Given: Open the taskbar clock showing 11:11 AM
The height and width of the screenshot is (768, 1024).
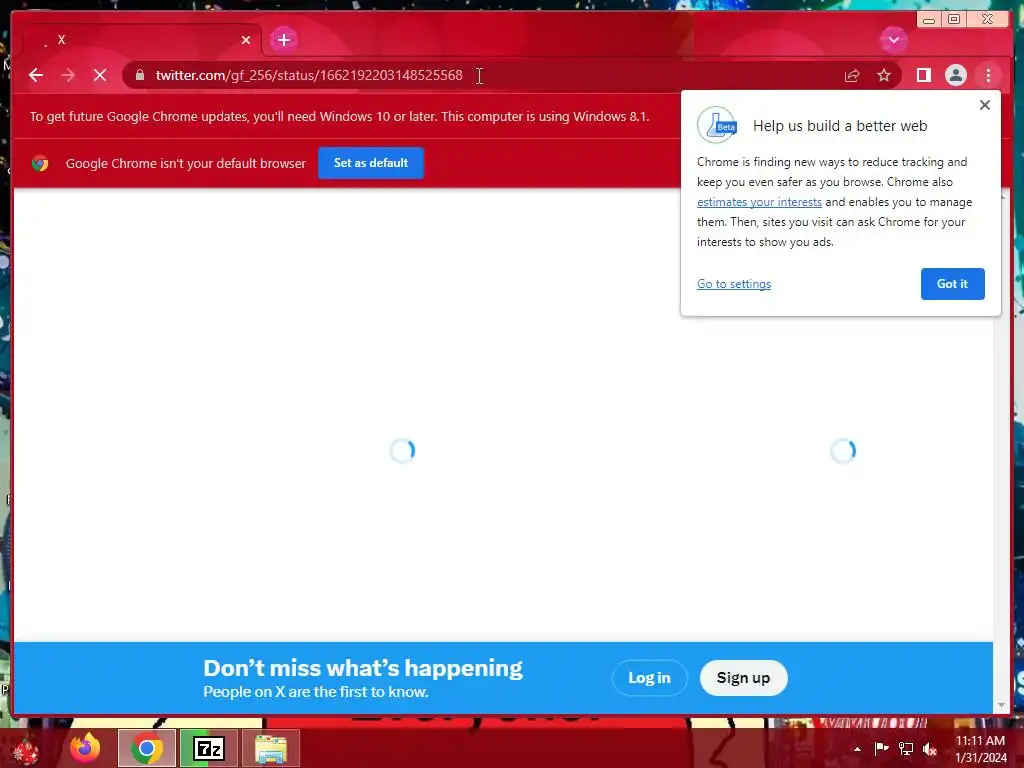Looking at the screenshot, I should 980,749.
